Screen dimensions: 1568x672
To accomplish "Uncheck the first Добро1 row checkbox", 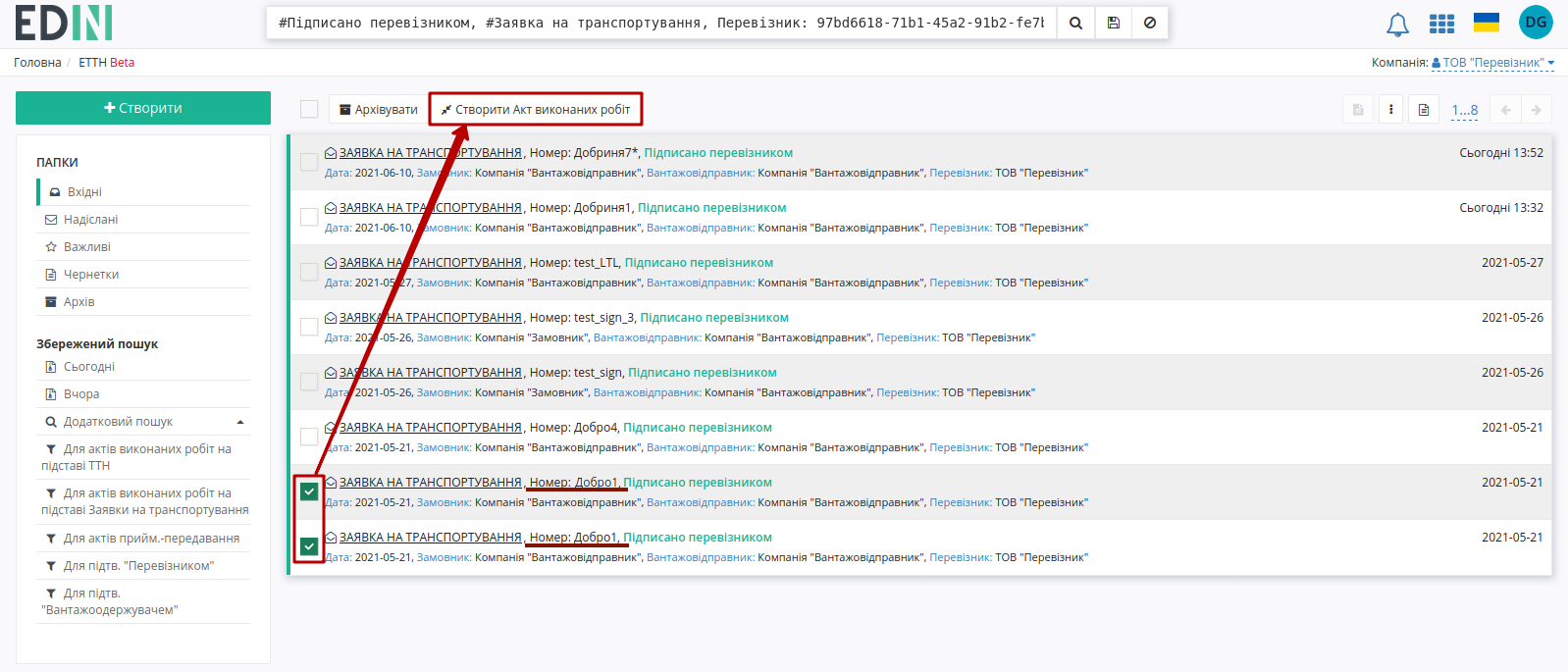I will click(x=309, y=491).
